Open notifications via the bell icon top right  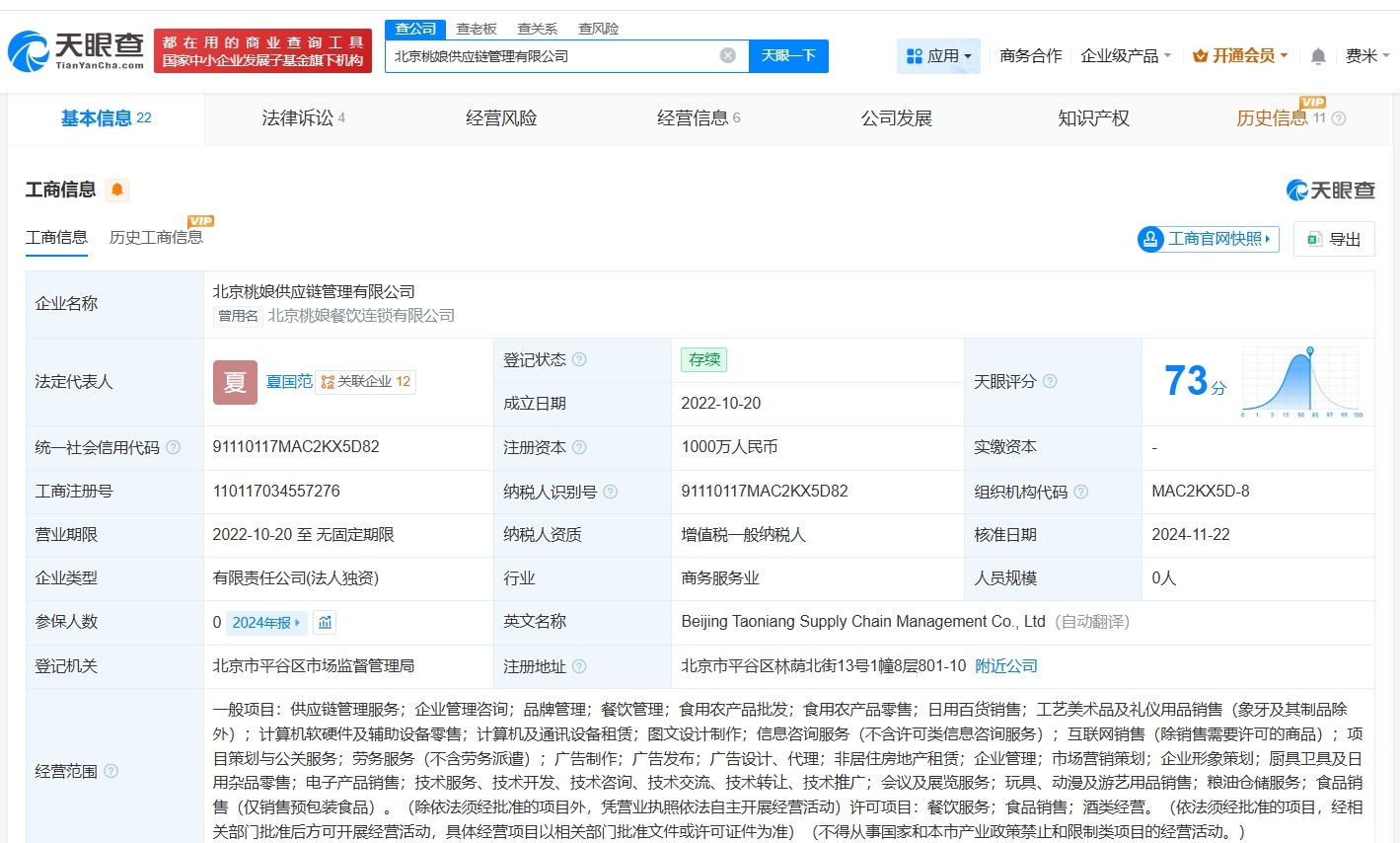[1317, 56]
